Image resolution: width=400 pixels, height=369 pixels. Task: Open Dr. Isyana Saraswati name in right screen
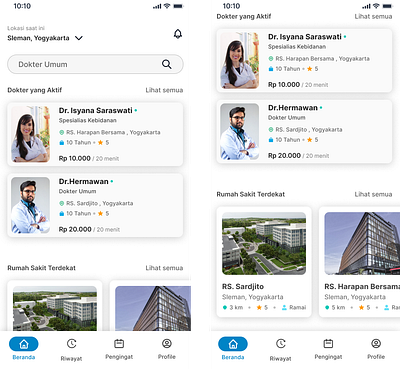coord(305,37)
